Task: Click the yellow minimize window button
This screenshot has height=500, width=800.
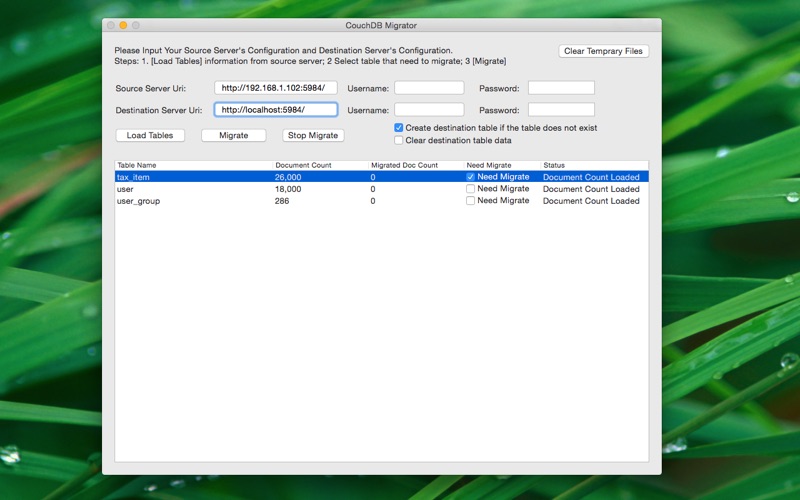Action: click(123, 25)
